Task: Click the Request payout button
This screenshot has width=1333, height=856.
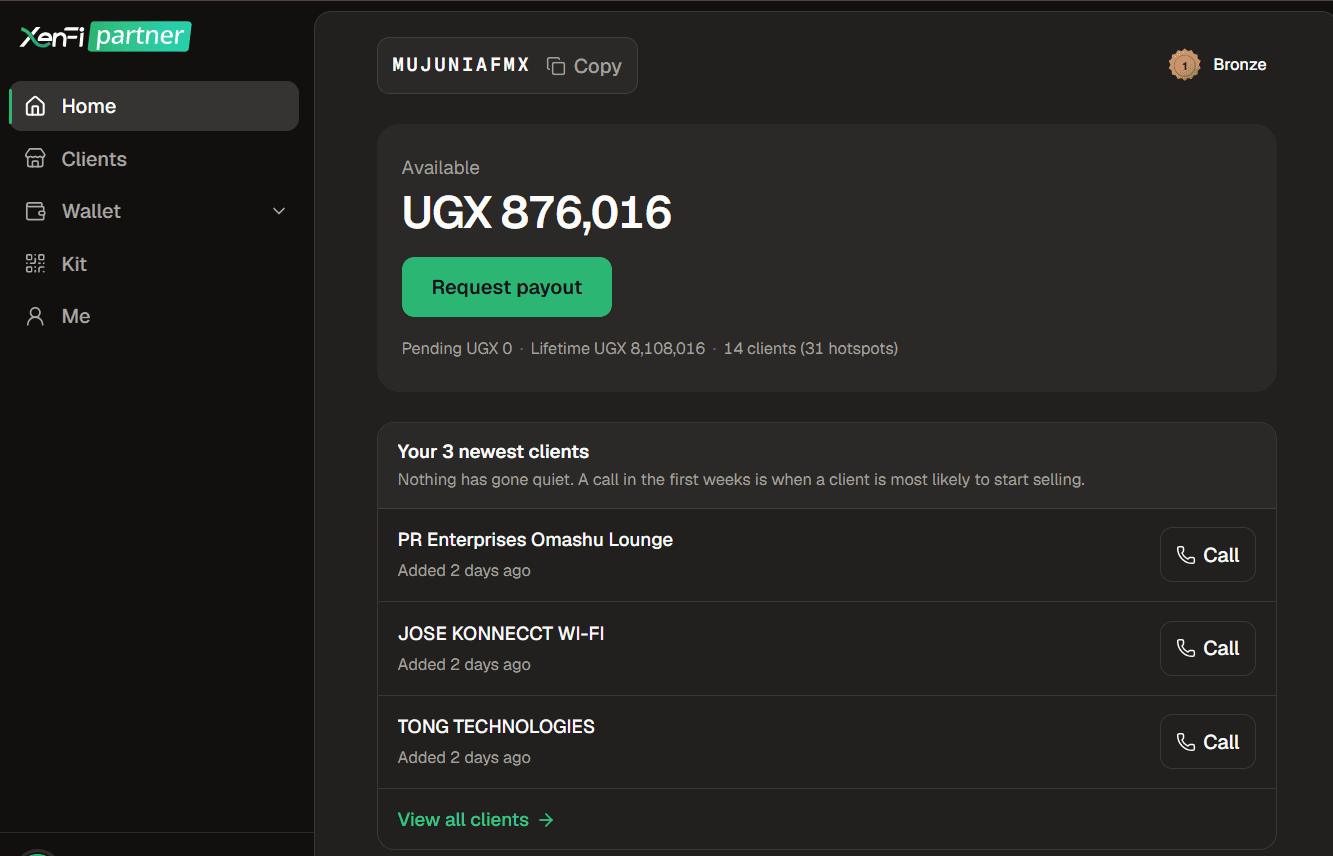Action: click(x=507, y=287)
